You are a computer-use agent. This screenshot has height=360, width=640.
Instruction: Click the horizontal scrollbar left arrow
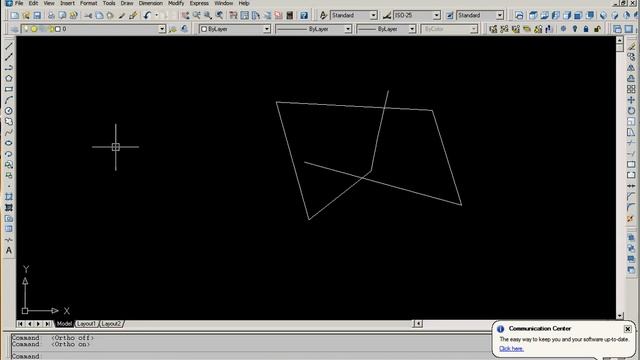click(x=418, y=324)
